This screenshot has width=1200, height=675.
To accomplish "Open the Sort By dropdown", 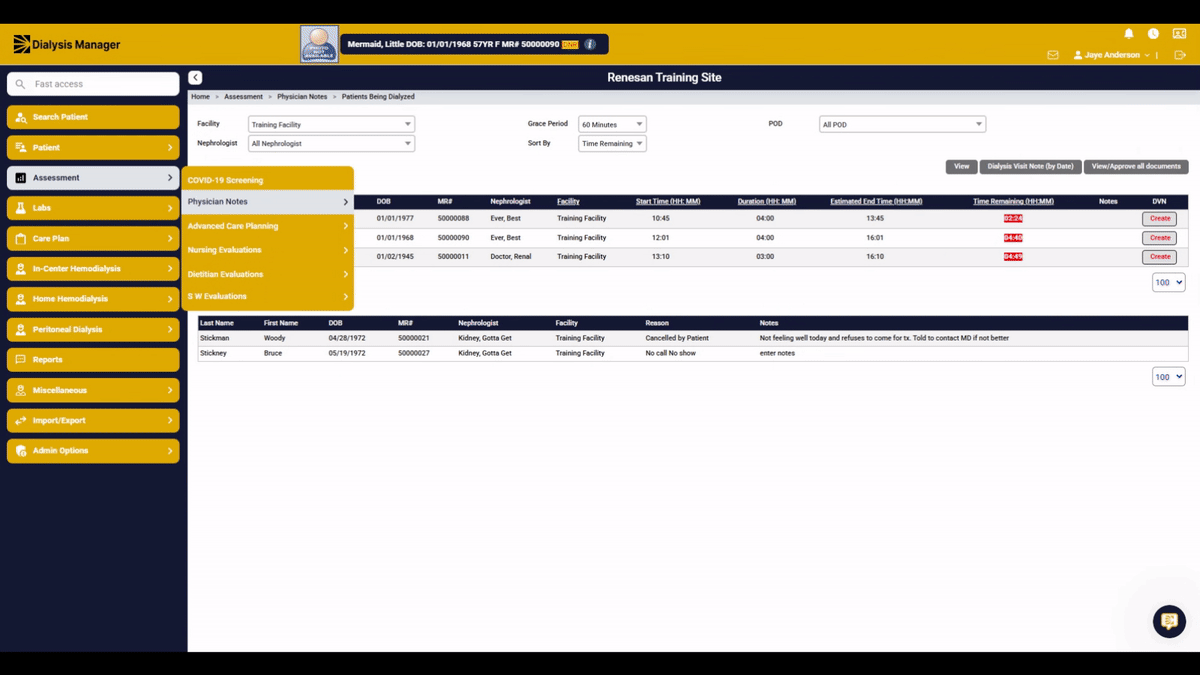I will 612,144.
